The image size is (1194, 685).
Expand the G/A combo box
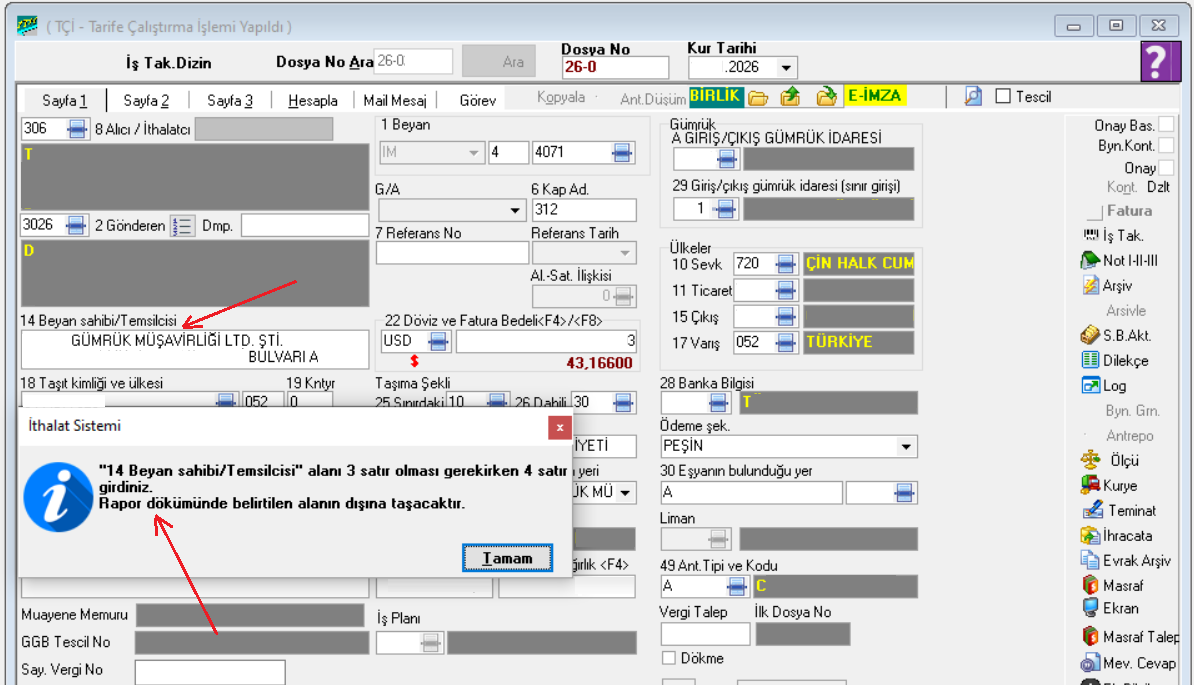tap(516, 211)
